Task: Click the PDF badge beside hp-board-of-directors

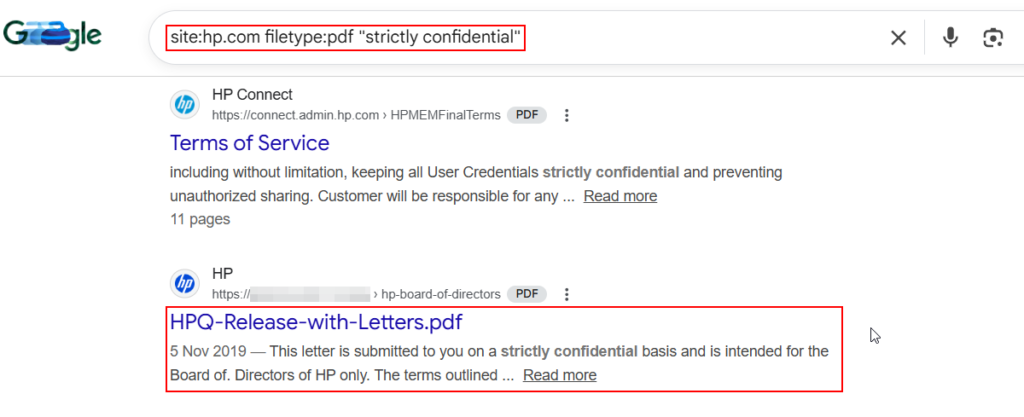Action: (x=527, y=294)
